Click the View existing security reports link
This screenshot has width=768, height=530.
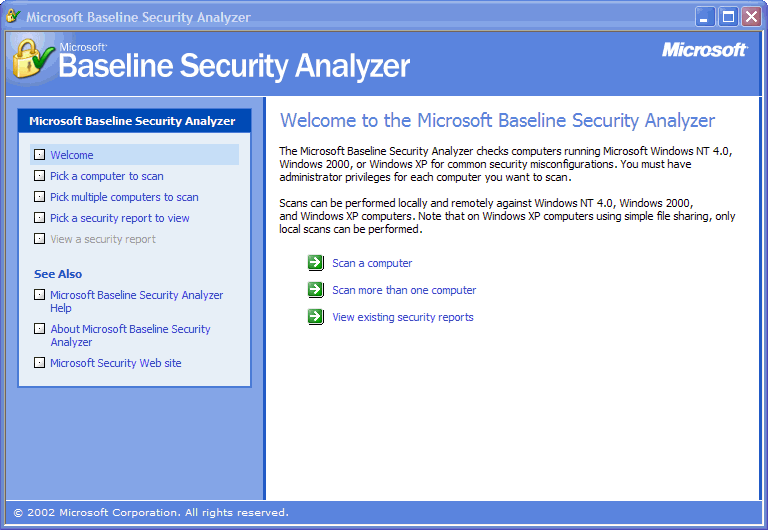(403, 317)
